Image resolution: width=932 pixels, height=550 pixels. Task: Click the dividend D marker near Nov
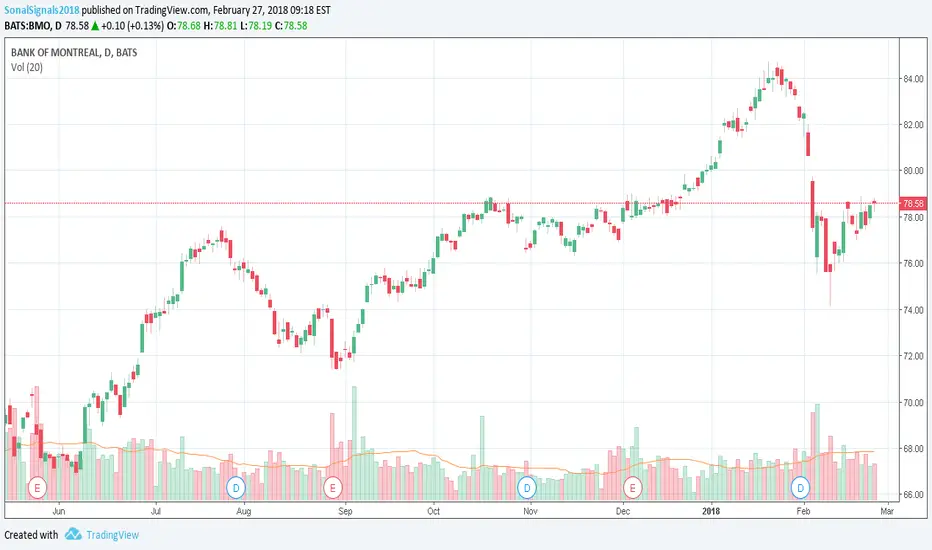click(x=527, y=488)
